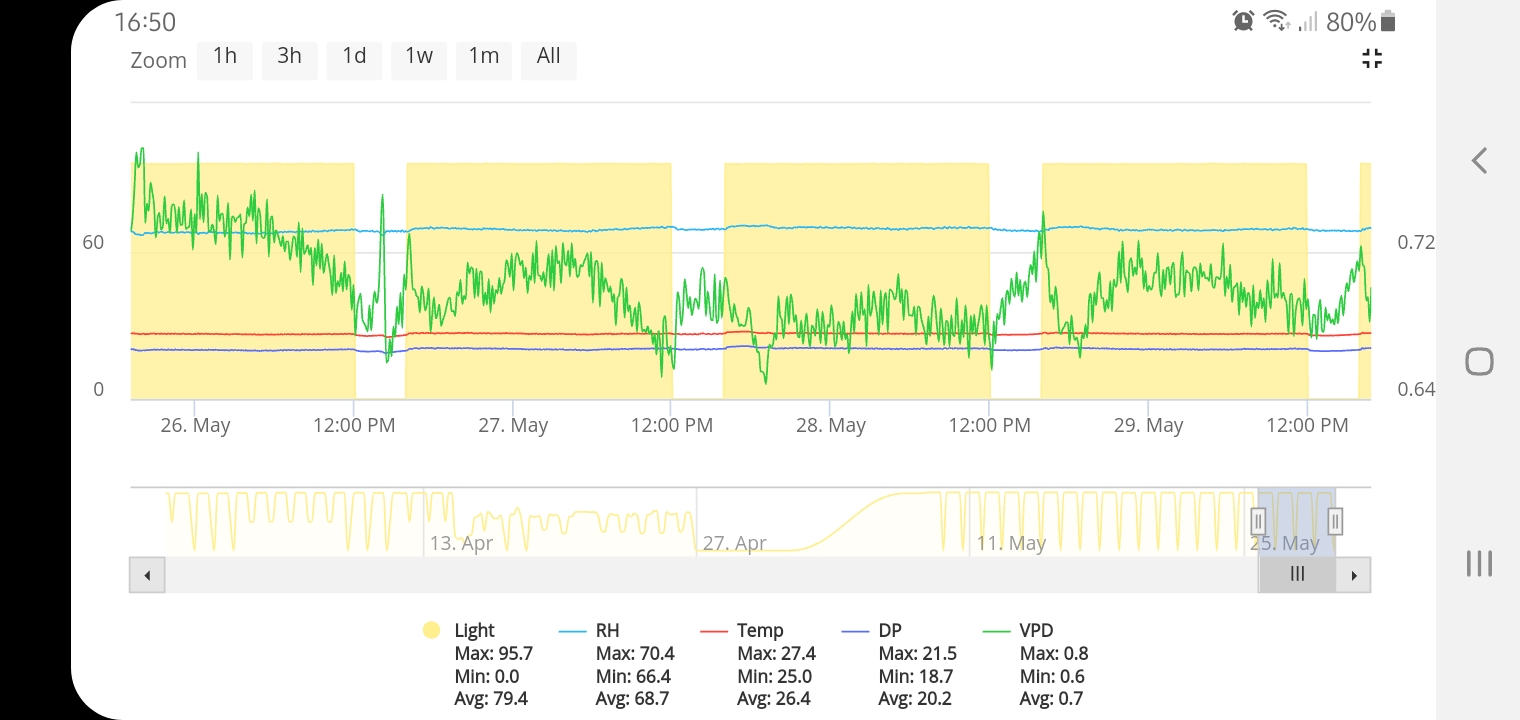
Task: Tap the cellular signal strength icon
Action: 1308,21
